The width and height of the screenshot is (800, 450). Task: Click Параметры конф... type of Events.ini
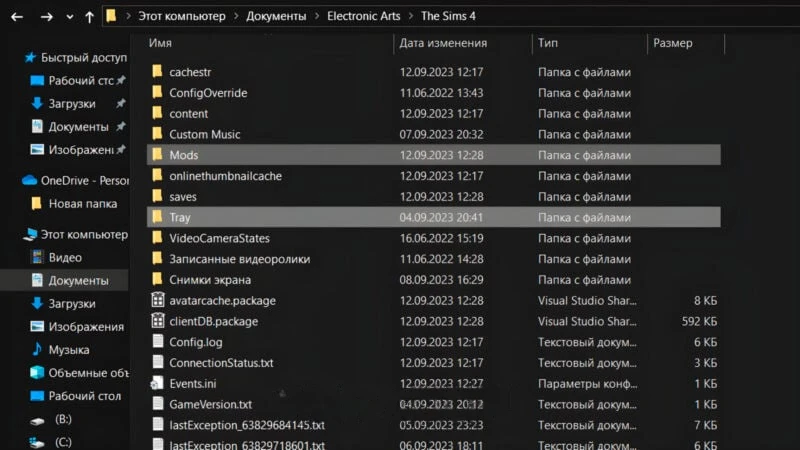tap(587, 384)
